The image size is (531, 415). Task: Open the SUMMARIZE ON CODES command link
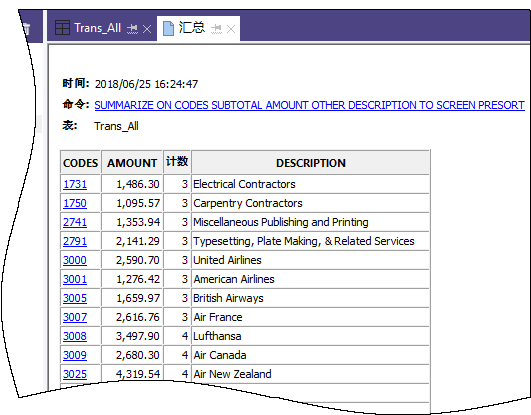(x=309, y=105)
